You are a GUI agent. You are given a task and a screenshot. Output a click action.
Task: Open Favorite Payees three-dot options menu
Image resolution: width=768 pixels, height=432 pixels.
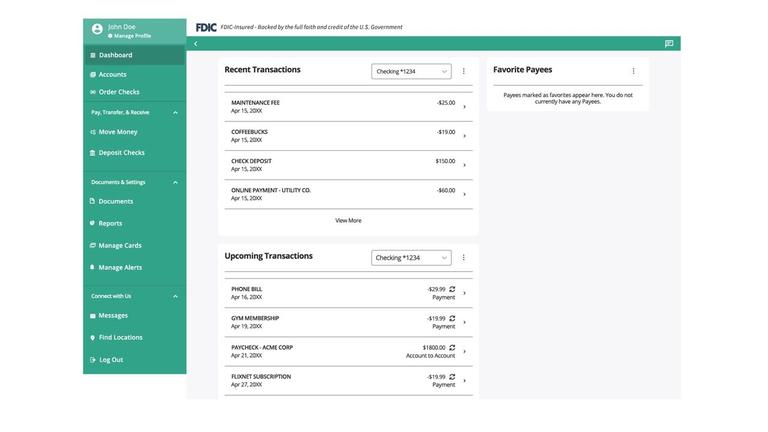[633, 71]
